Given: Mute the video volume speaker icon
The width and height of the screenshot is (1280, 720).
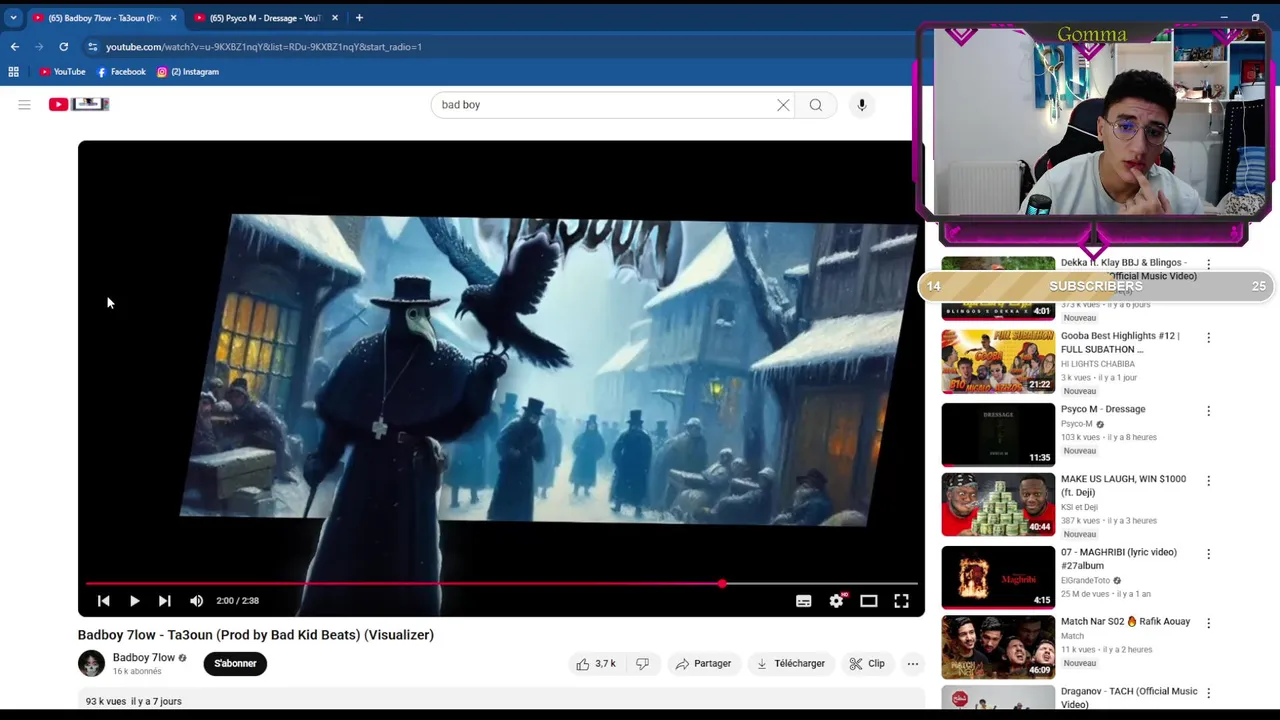Looking at the screenshot, I should point(197,601).
